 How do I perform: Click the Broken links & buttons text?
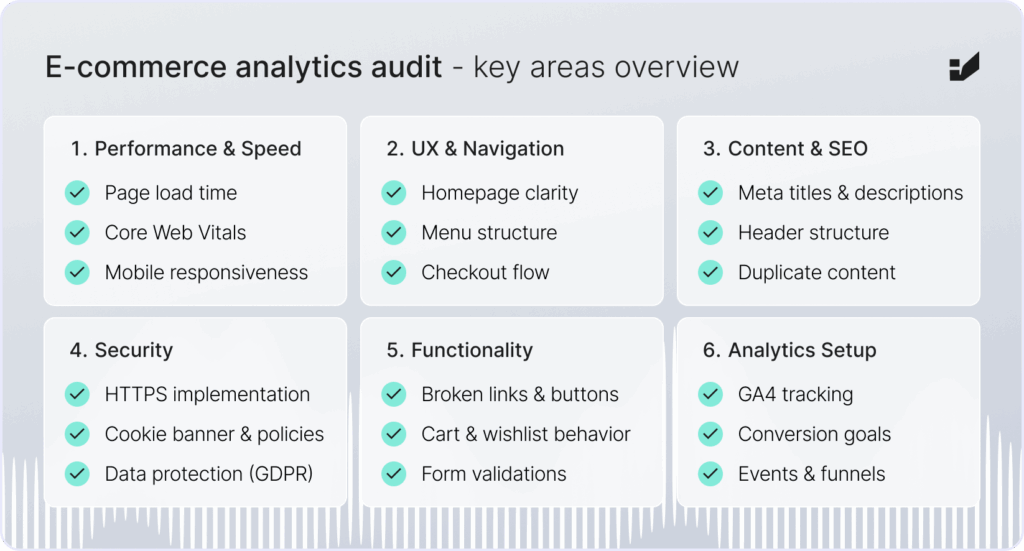click(x=520, y=394)
